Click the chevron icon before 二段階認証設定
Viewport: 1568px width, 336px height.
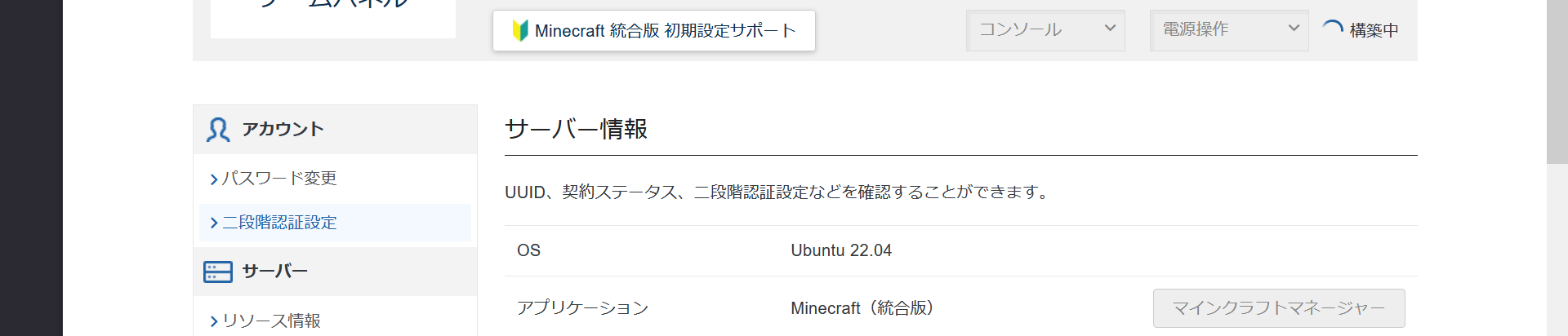pyautogui.click(x=214, y=223)
